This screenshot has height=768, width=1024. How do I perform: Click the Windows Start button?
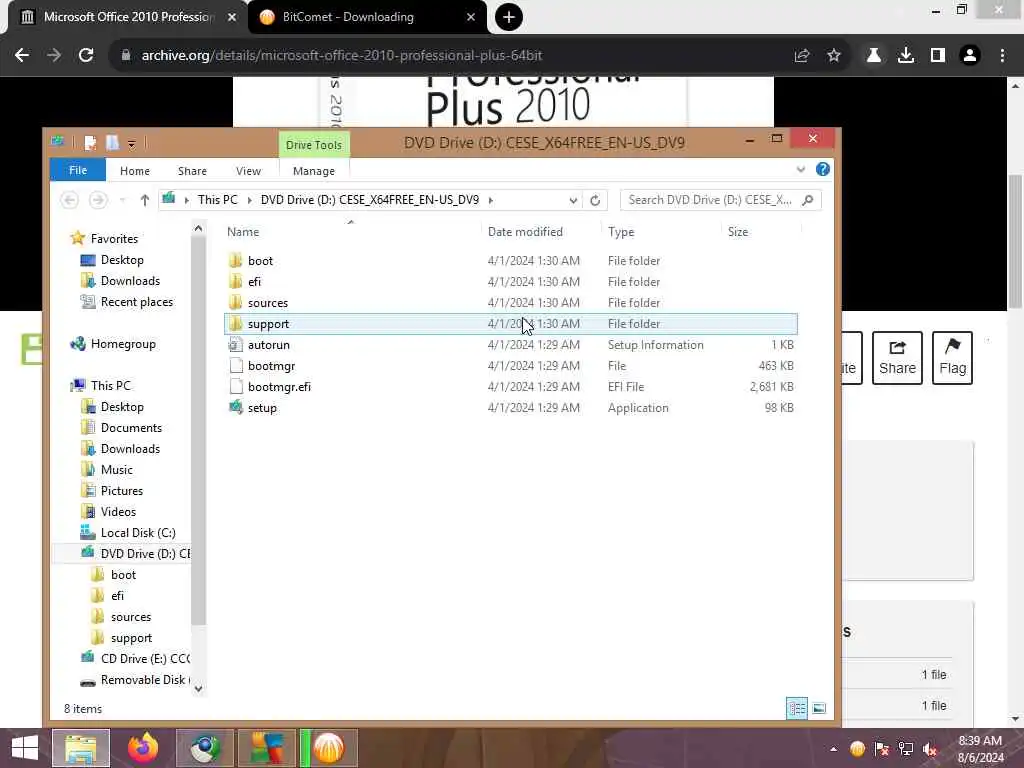[25, 748]
